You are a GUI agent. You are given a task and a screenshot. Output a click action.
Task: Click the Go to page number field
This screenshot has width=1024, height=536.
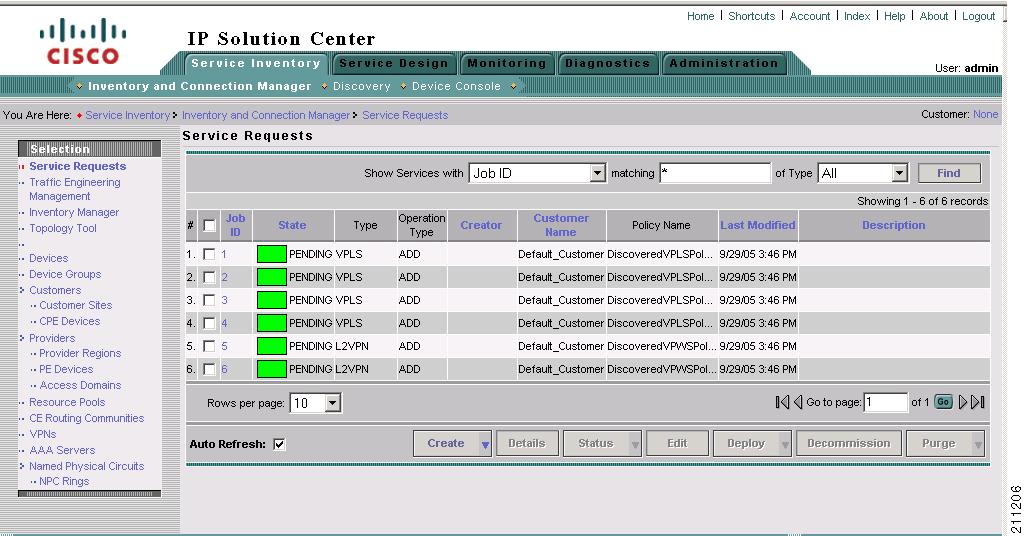pos(886,402)
